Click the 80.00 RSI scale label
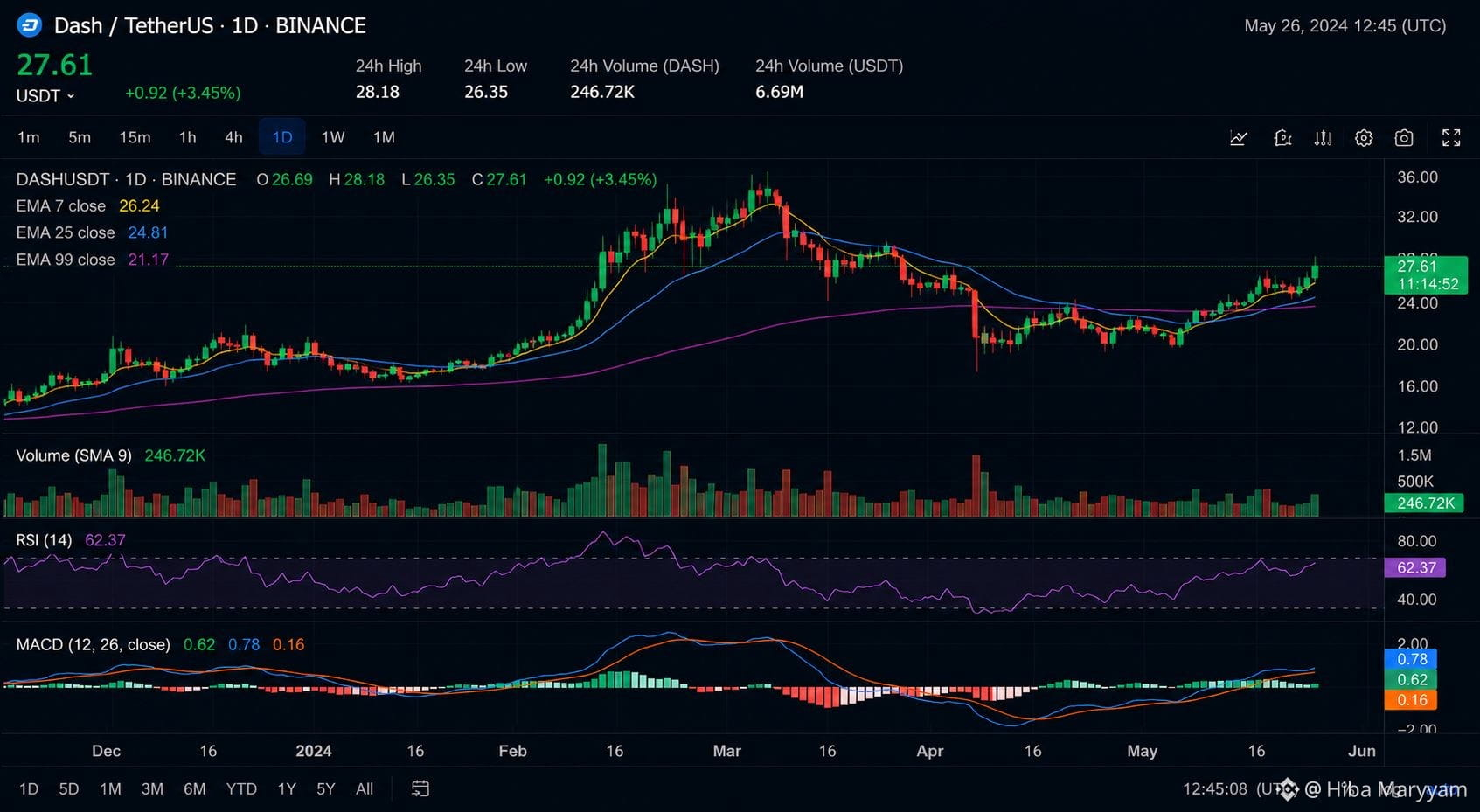 coord(1417,541)
